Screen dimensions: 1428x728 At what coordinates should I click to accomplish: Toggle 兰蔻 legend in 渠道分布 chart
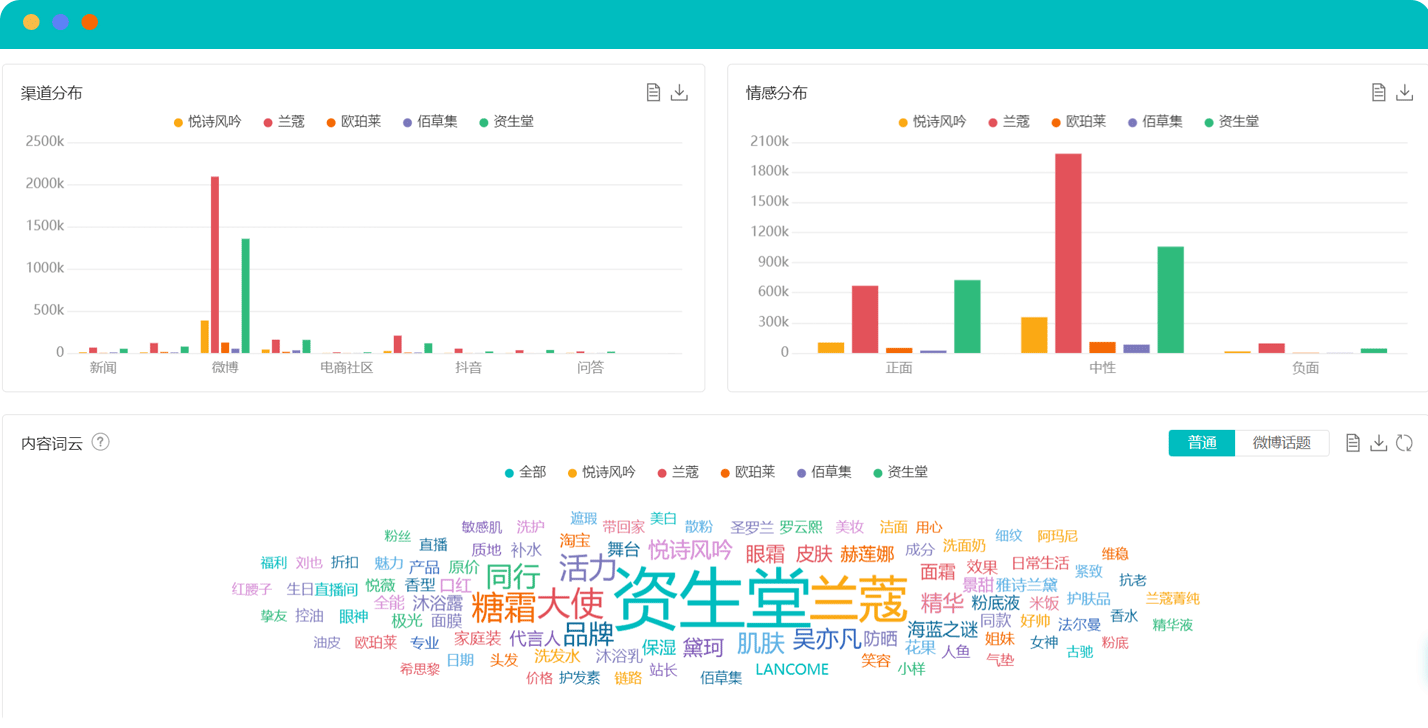point(284,122)
